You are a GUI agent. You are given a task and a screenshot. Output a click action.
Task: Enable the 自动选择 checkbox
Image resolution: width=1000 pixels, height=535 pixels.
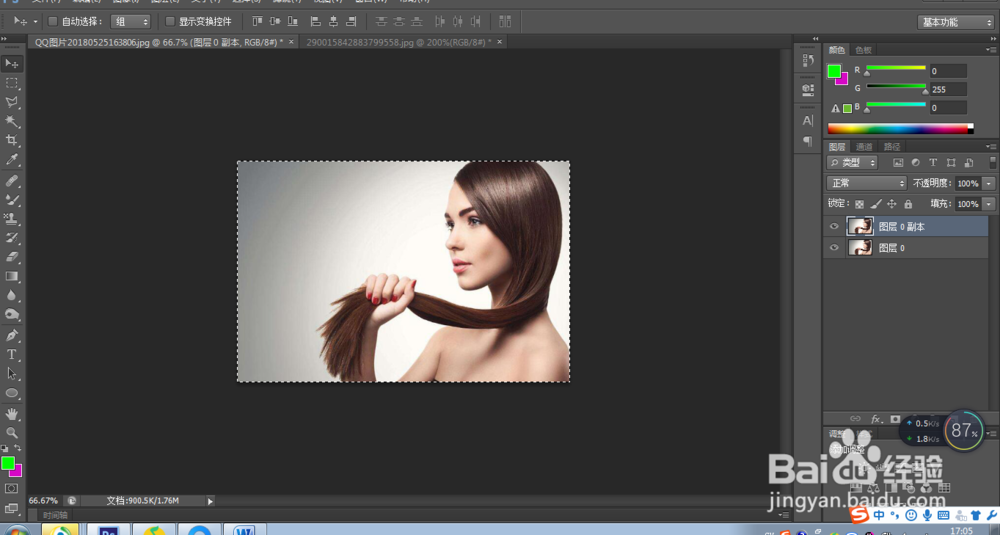coord(53,22)
